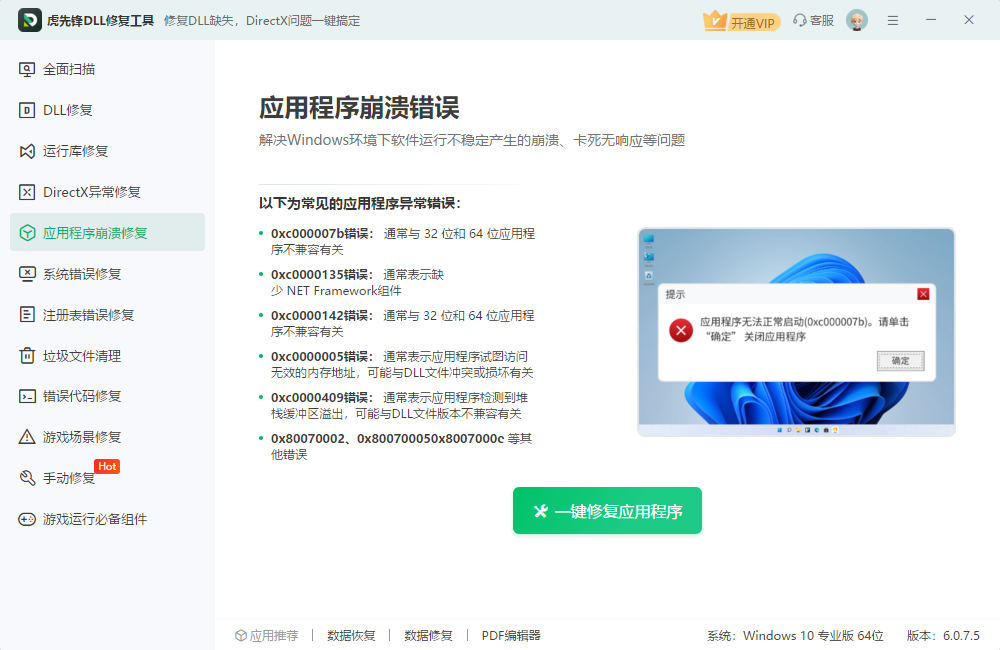Click the 0xc000007b错误 entry text

402,242
